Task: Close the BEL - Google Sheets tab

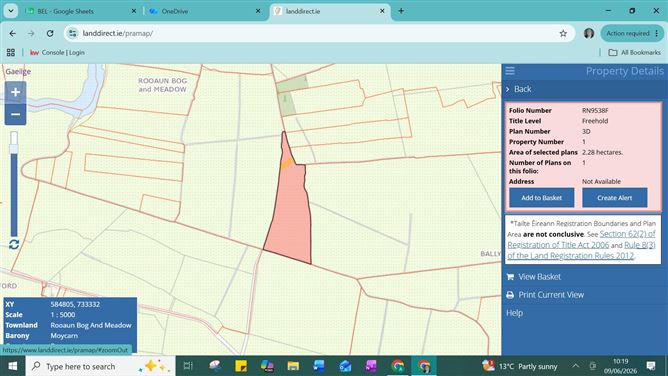Action: click(133, 11)
